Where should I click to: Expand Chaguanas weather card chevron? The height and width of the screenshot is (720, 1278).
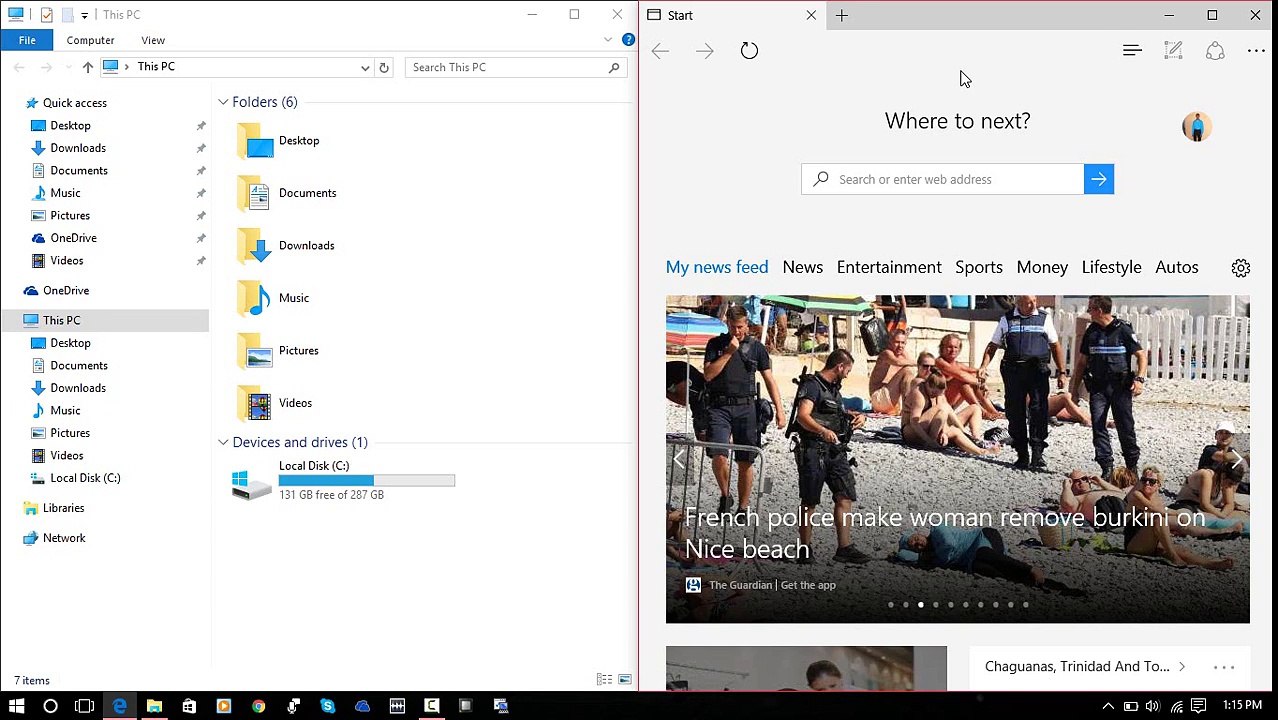pos(1181,667)
